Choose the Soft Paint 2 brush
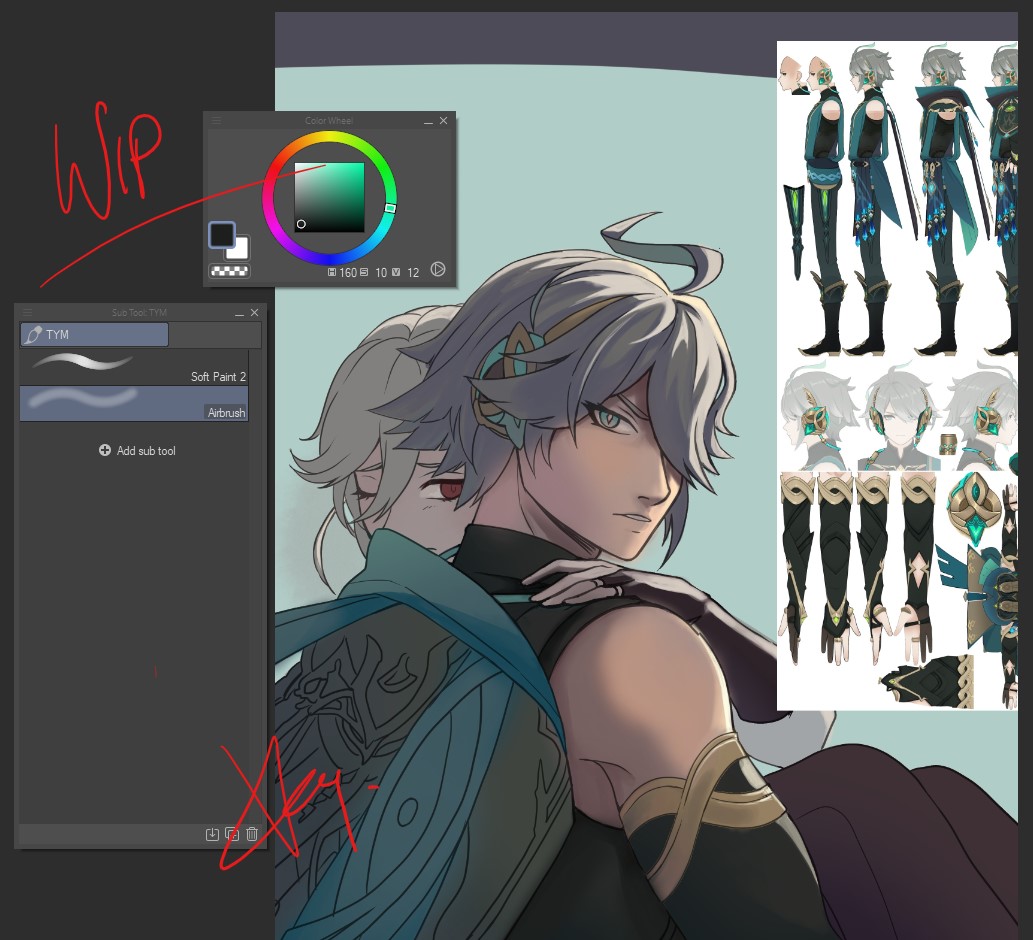The width and height of the screenshot is (1033, 940). (x=134, y=368)
